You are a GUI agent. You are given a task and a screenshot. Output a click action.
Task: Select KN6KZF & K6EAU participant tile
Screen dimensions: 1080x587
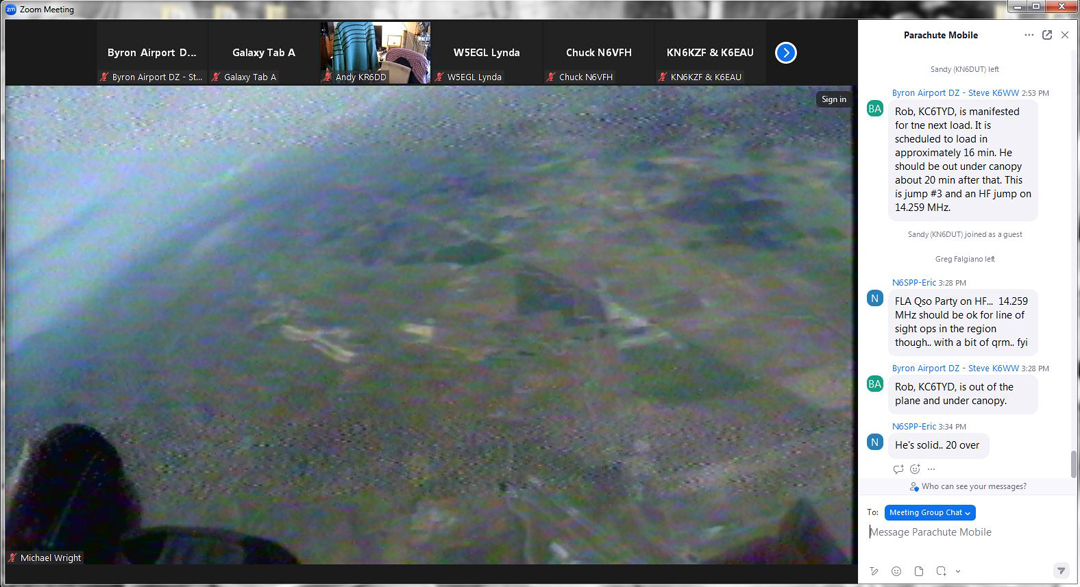tap(710, 53)
